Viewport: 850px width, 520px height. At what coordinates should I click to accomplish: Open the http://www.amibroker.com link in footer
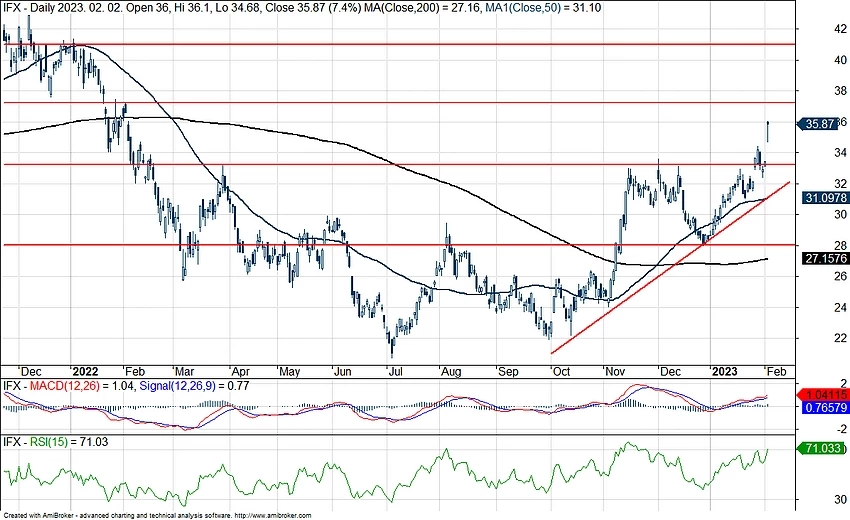click(273, 516)
